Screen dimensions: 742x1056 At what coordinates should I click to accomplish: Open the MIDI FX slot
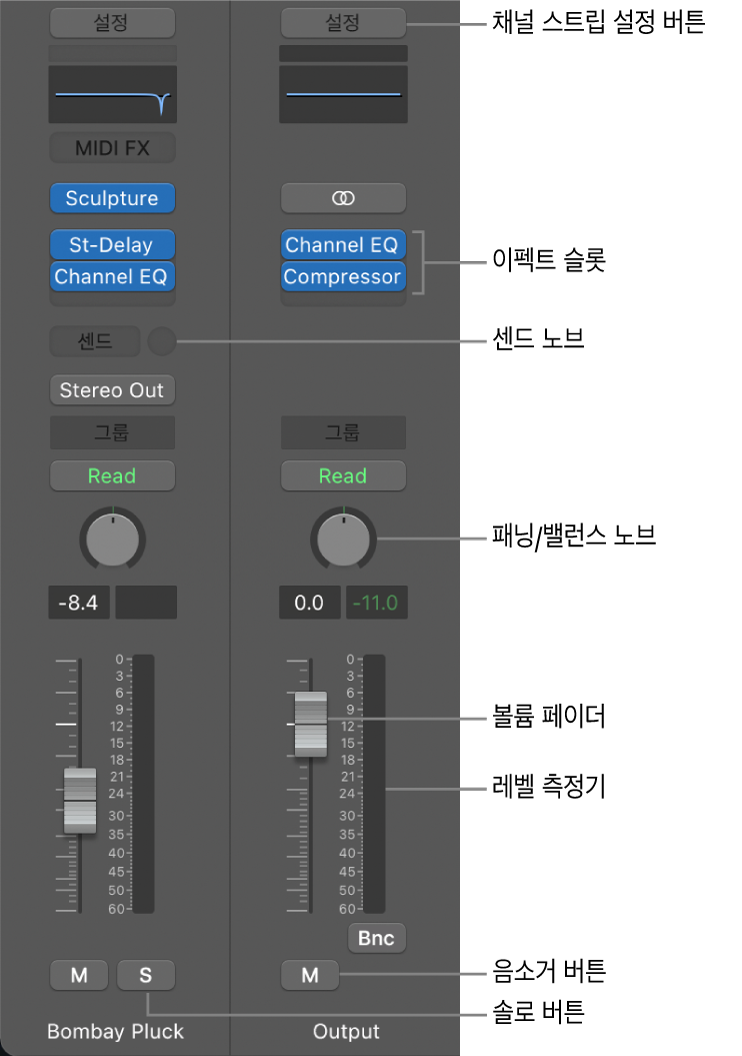click(x=112, y=147)
